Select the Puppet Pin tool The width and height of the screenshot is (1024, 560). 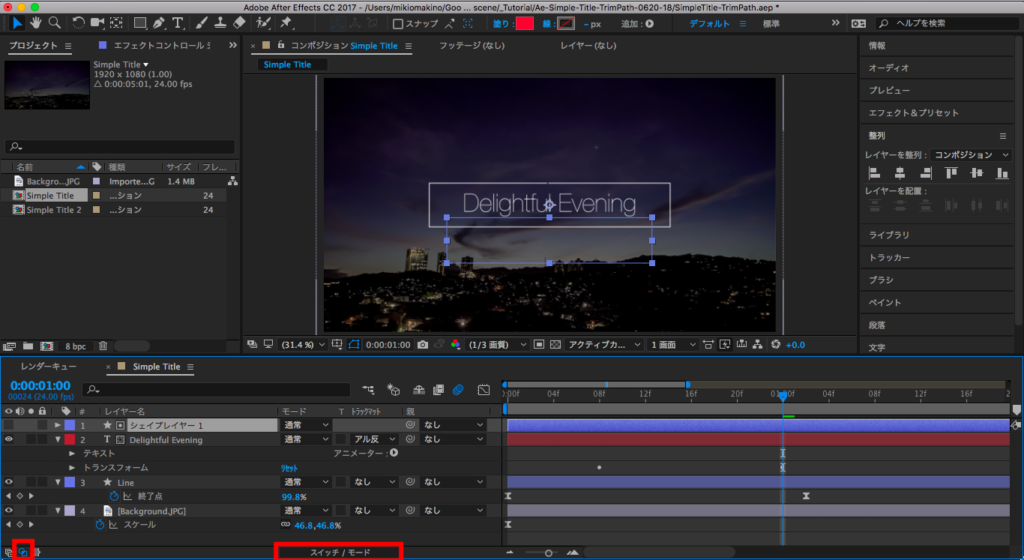pyautogui.click(x=283, y=23)
